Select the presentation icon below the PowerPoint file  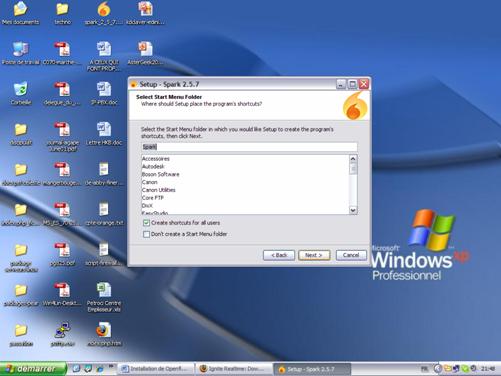[145, 53]
